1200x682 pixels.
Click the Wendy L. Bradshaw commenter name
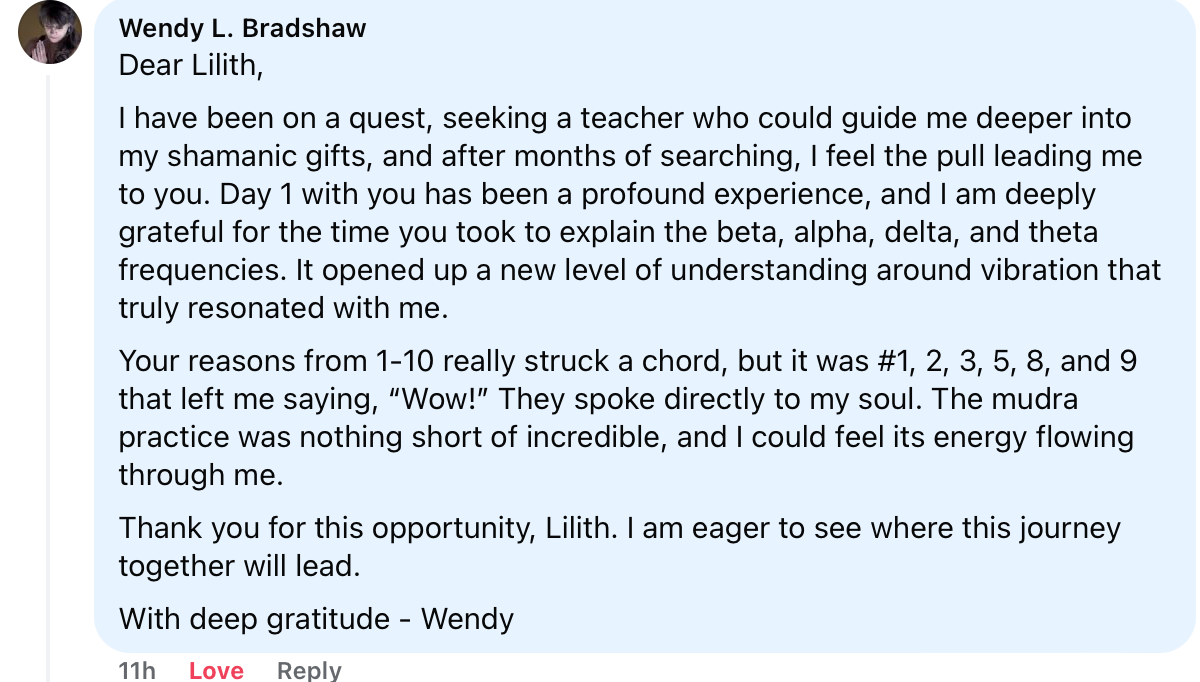pos(243,28)
